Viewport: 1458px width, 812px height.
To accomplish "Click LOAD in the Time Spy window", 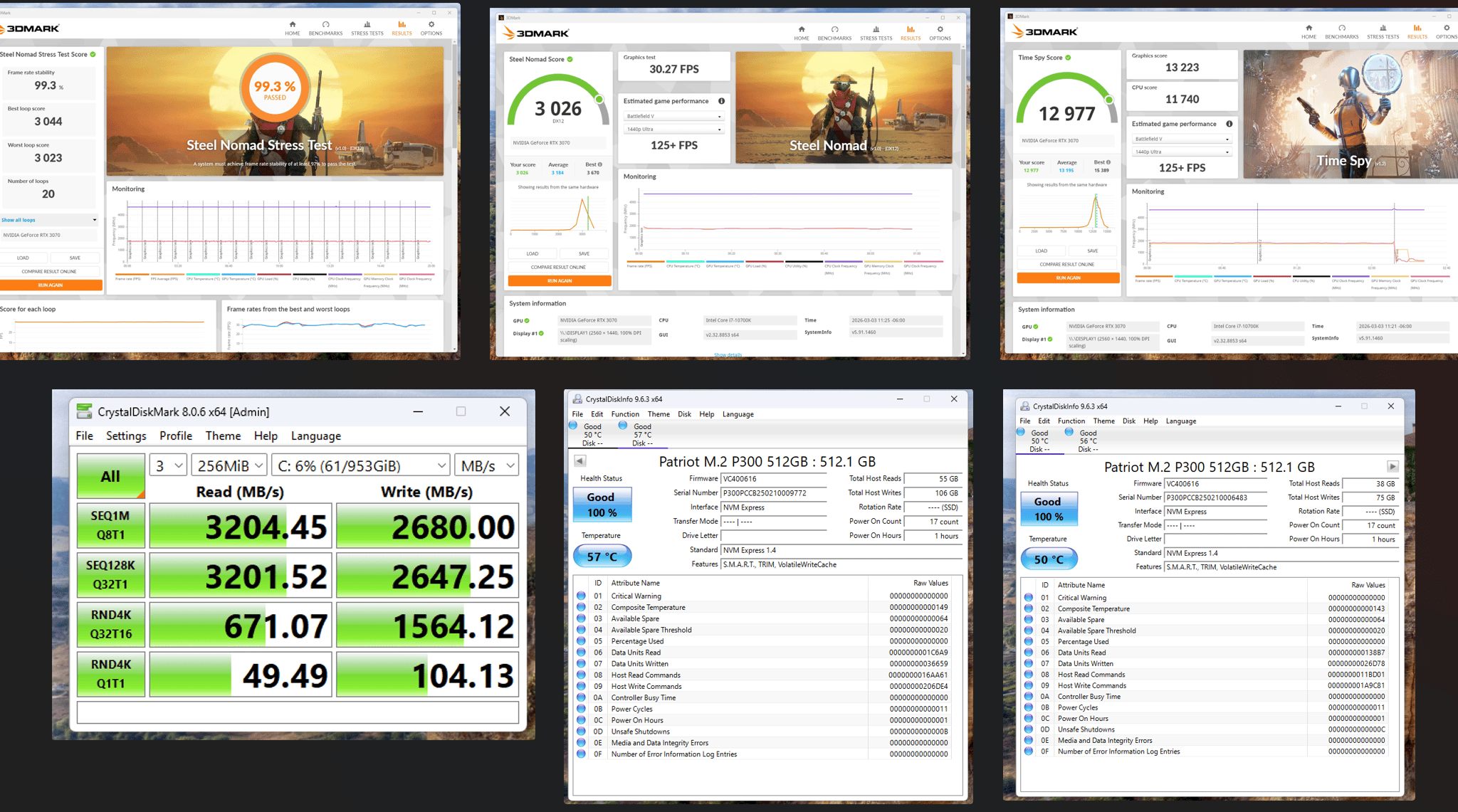I will click(x=1042, y=251).
